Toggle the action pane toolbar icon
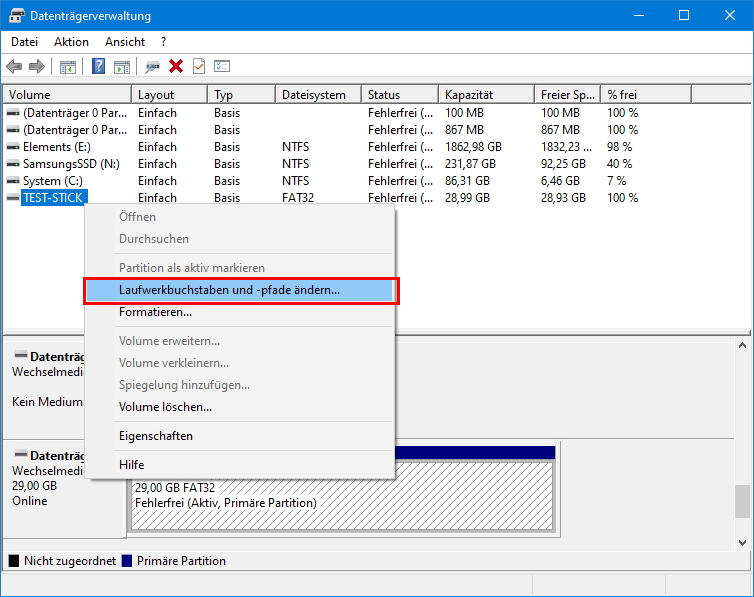This screenshot has width=754, height=597. [x=122, y=66]
